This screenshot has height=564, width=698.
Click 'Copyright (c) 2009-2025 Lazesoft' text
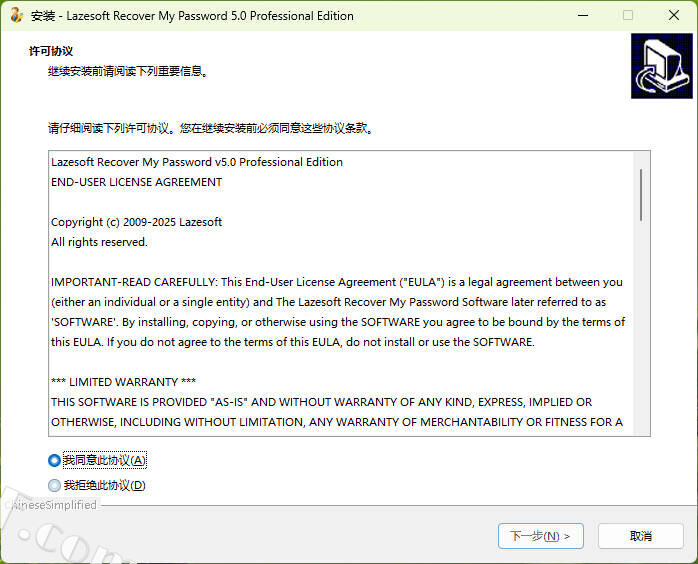pos(136,222)
